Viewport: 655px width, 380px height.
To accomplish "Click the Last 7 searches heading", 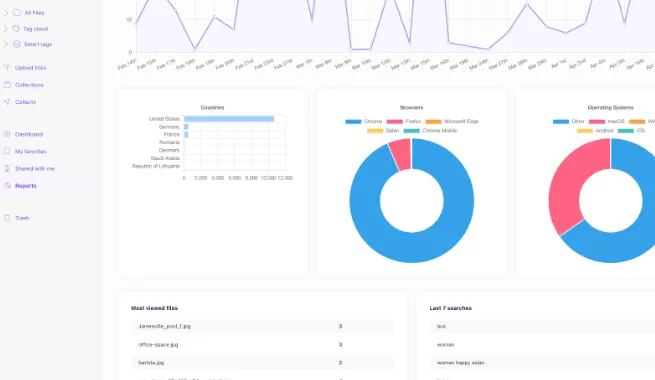I will (450, 308).
